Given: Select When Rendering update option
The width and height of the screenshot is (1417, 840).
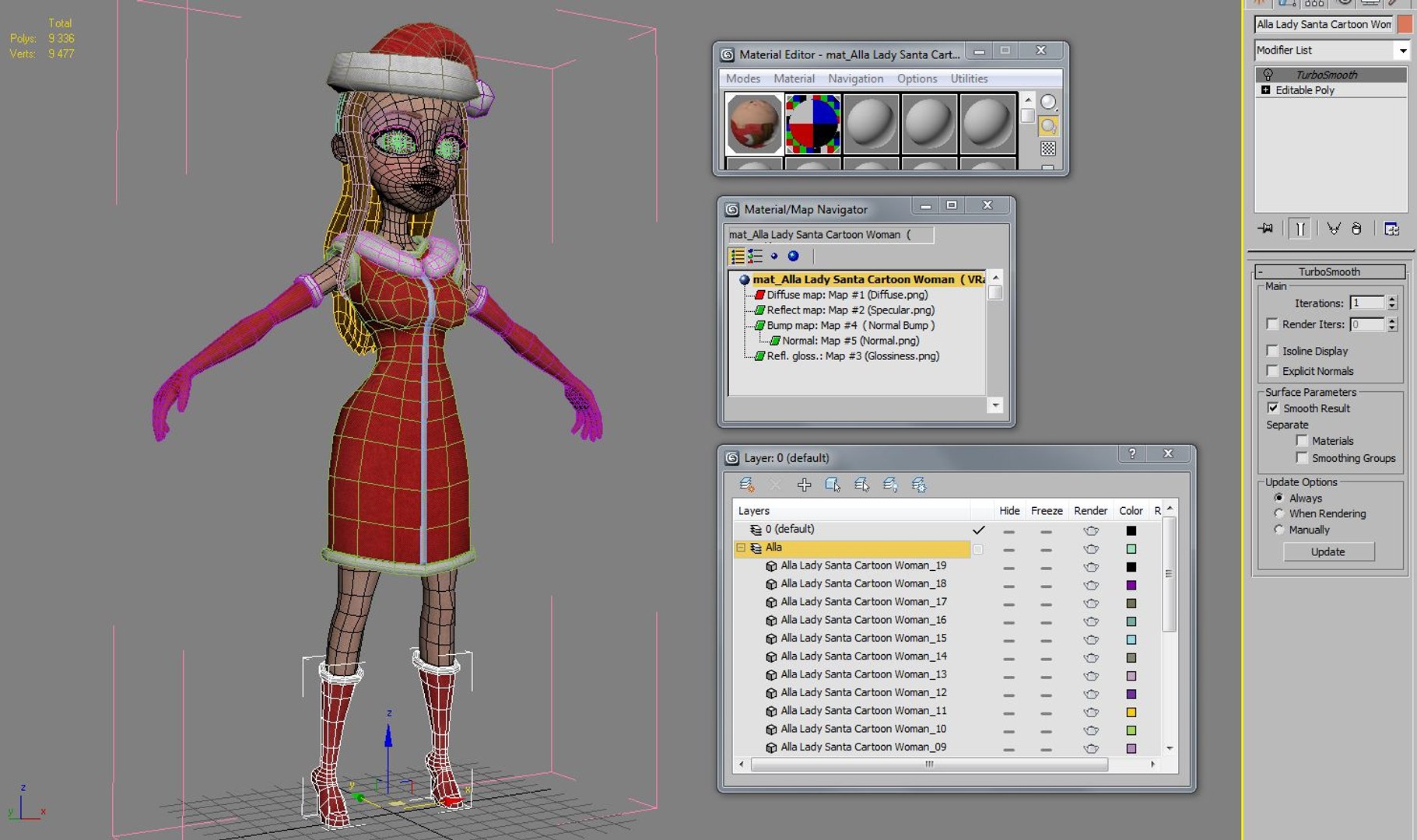Looking at the screenshot, I should point(1278,513).
